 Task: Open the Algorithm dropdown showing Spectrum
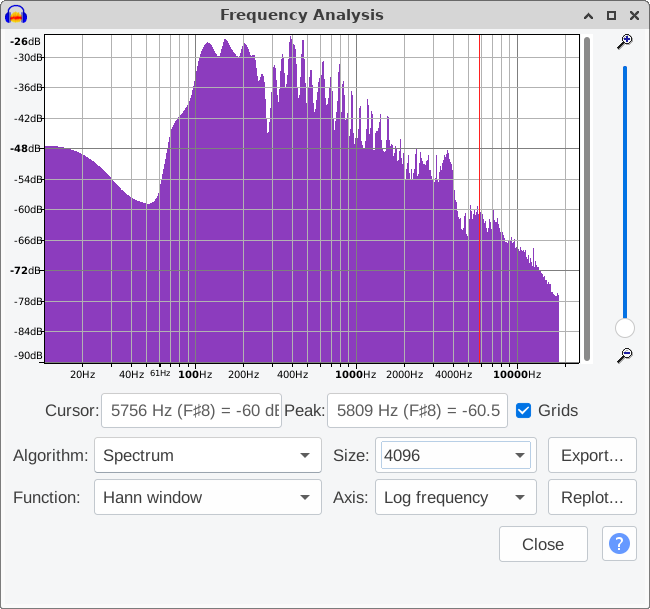[x=208, y=455]
